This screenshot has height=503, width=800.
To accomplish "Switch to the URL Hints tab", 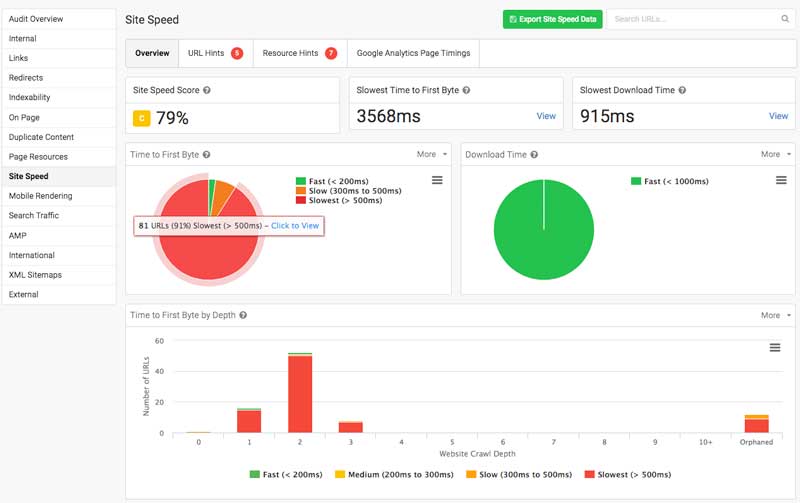I will 214,53.
